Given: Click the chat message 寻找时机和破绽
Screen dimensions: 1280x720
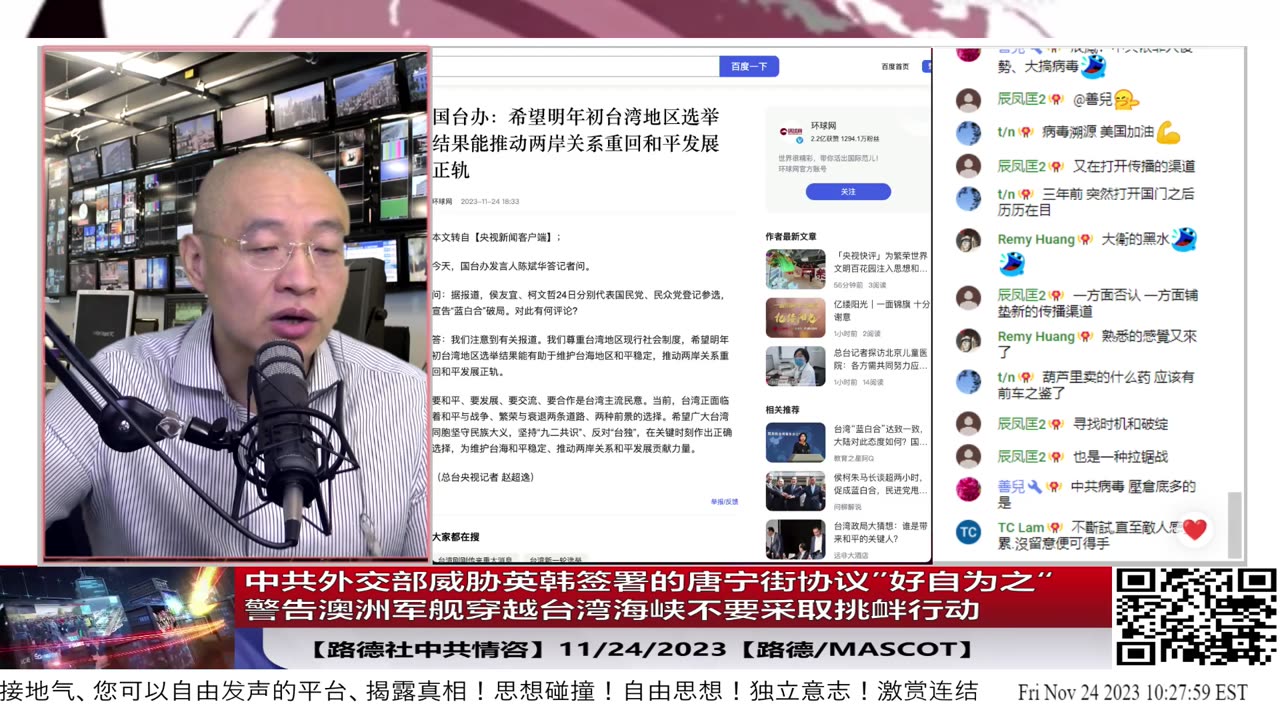Looking at the screenshot, I should (1120, 423).
